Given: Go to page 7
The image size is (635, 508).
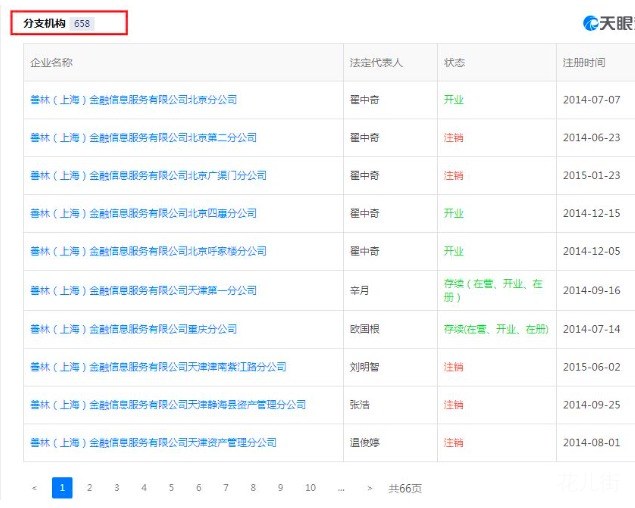Looking at the screenshot, I should pos(226,488).
